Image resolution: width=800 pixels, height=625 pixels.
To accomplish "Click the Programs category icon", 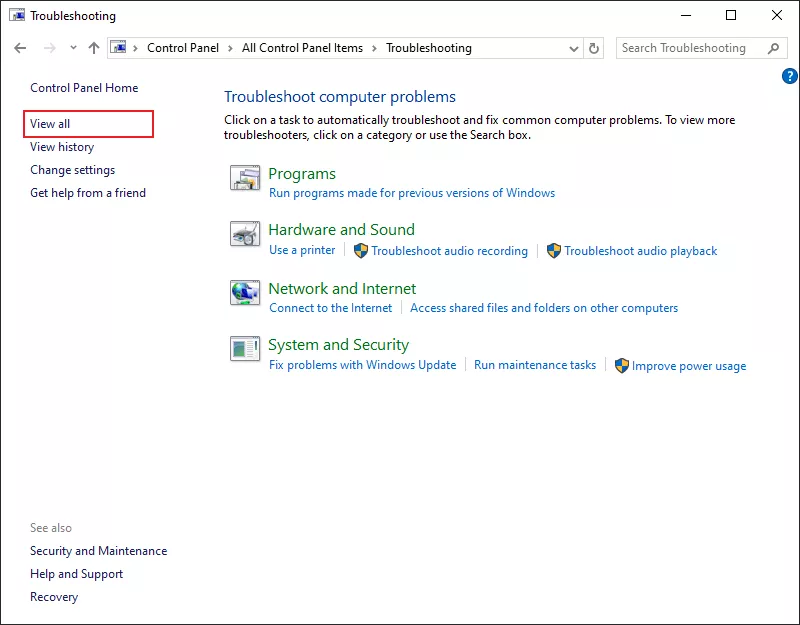I will (245, 178).
